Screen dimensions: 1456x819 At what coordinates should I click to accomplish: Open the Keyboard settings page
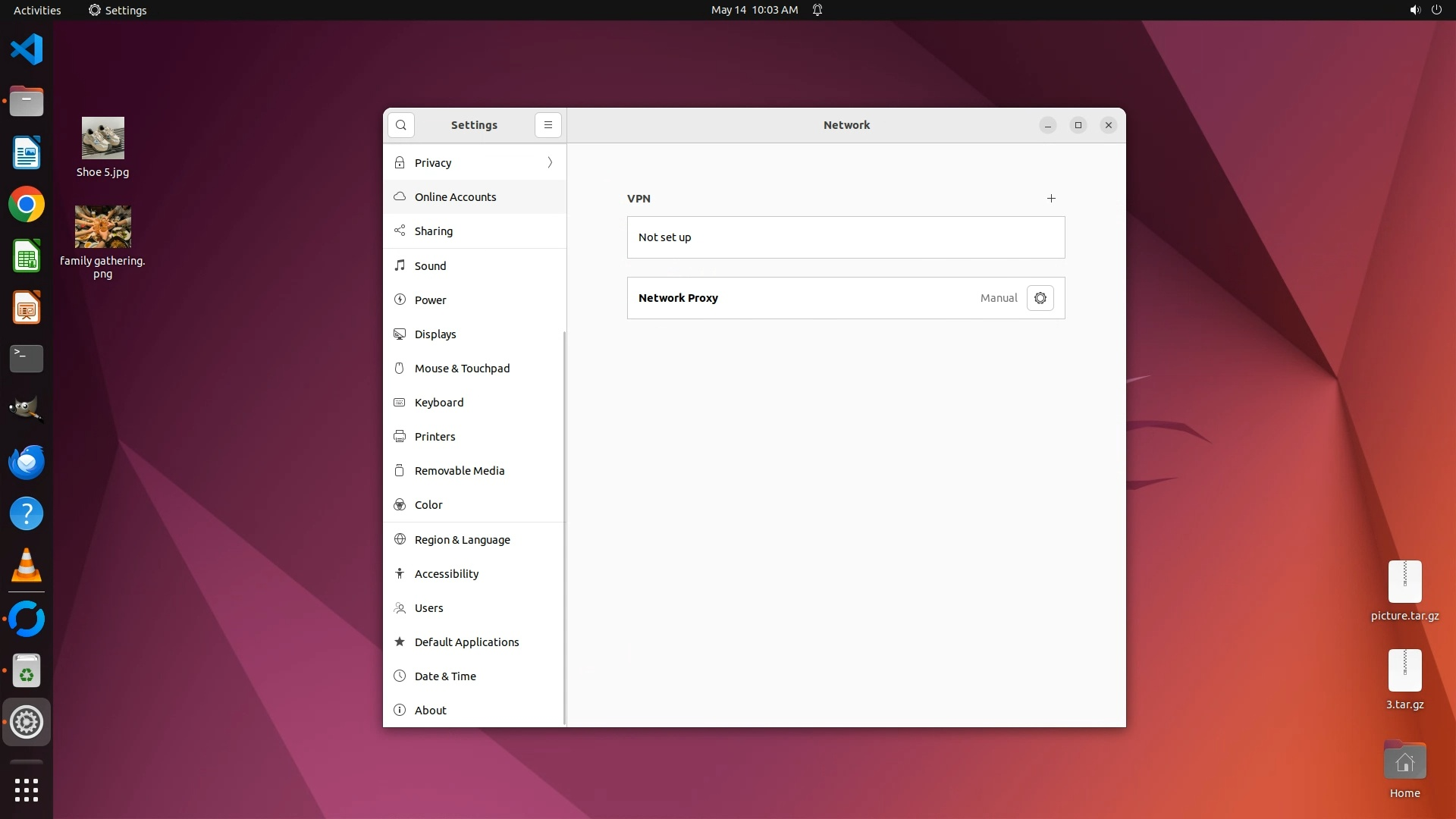click(438, 403)
